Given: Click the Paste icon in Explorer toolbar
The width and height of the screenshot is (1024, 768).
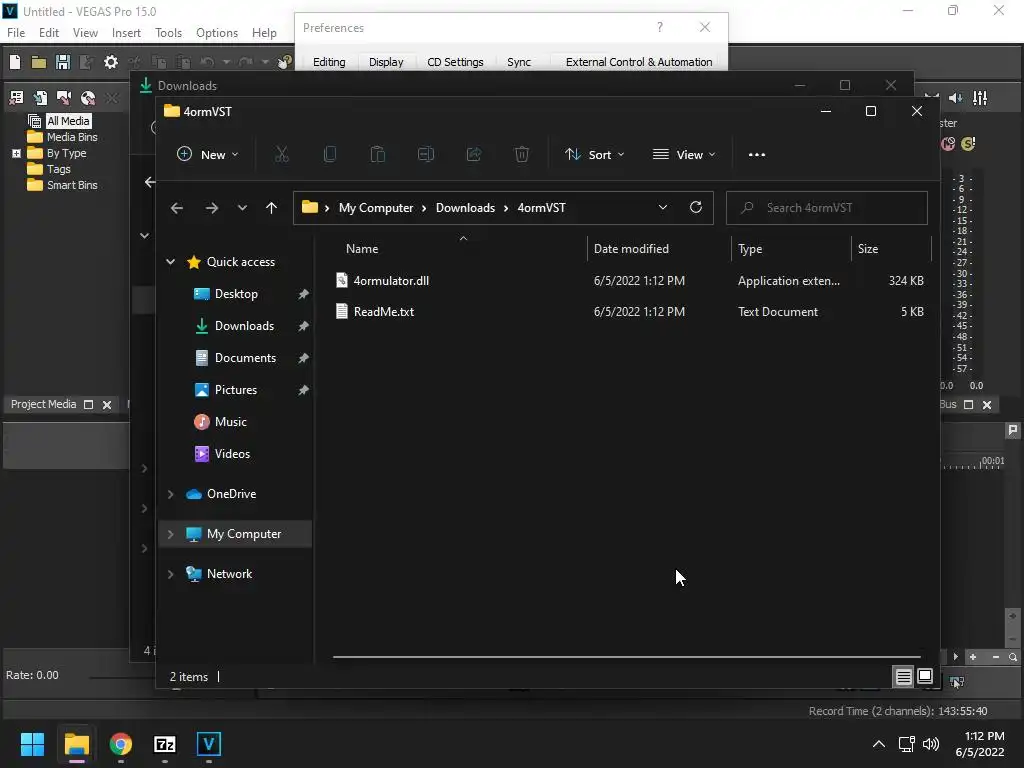Looking at the screenshot, I should [x=377, y=155].
